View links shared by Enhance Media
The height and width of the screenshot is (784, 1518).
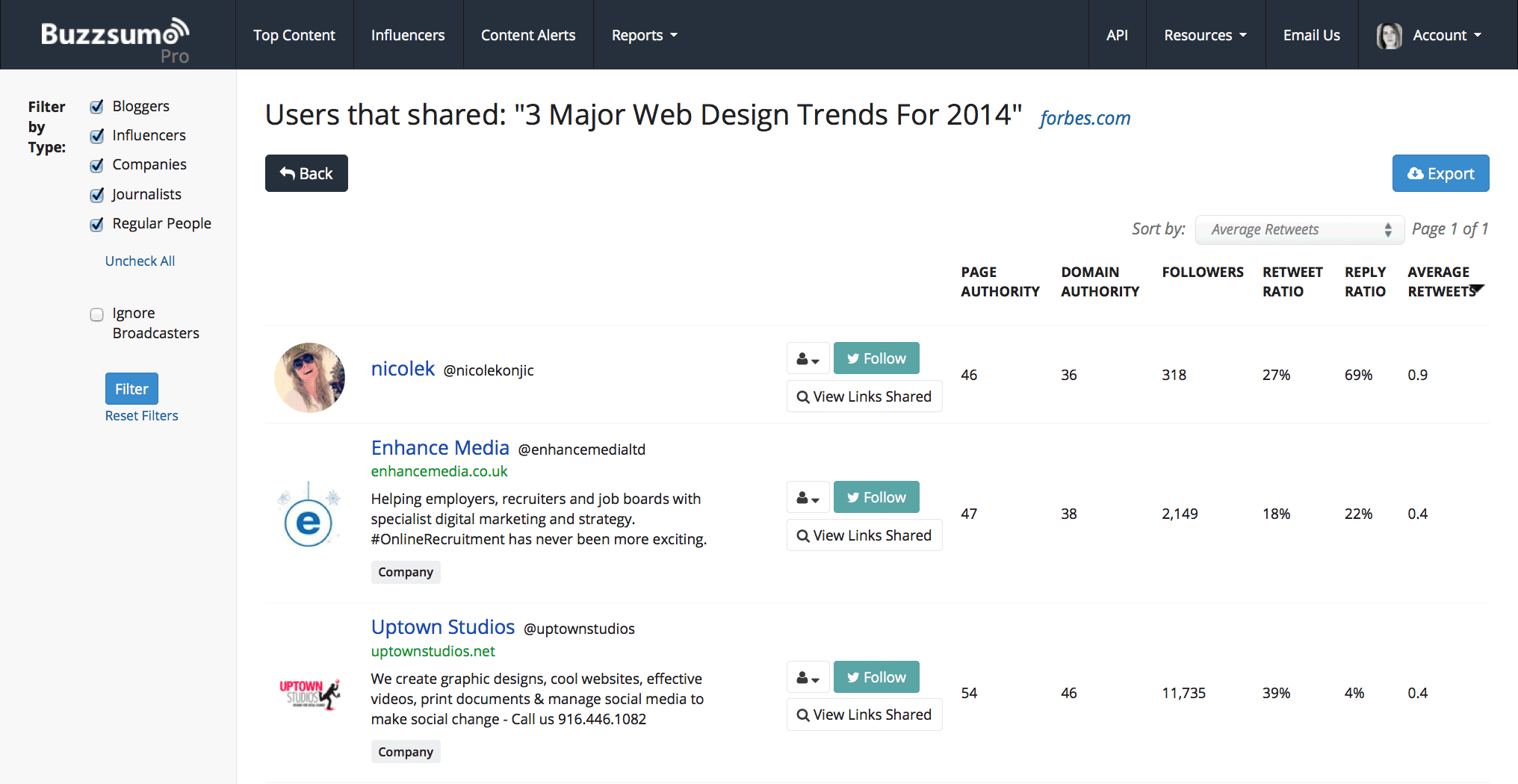[864, 535]
